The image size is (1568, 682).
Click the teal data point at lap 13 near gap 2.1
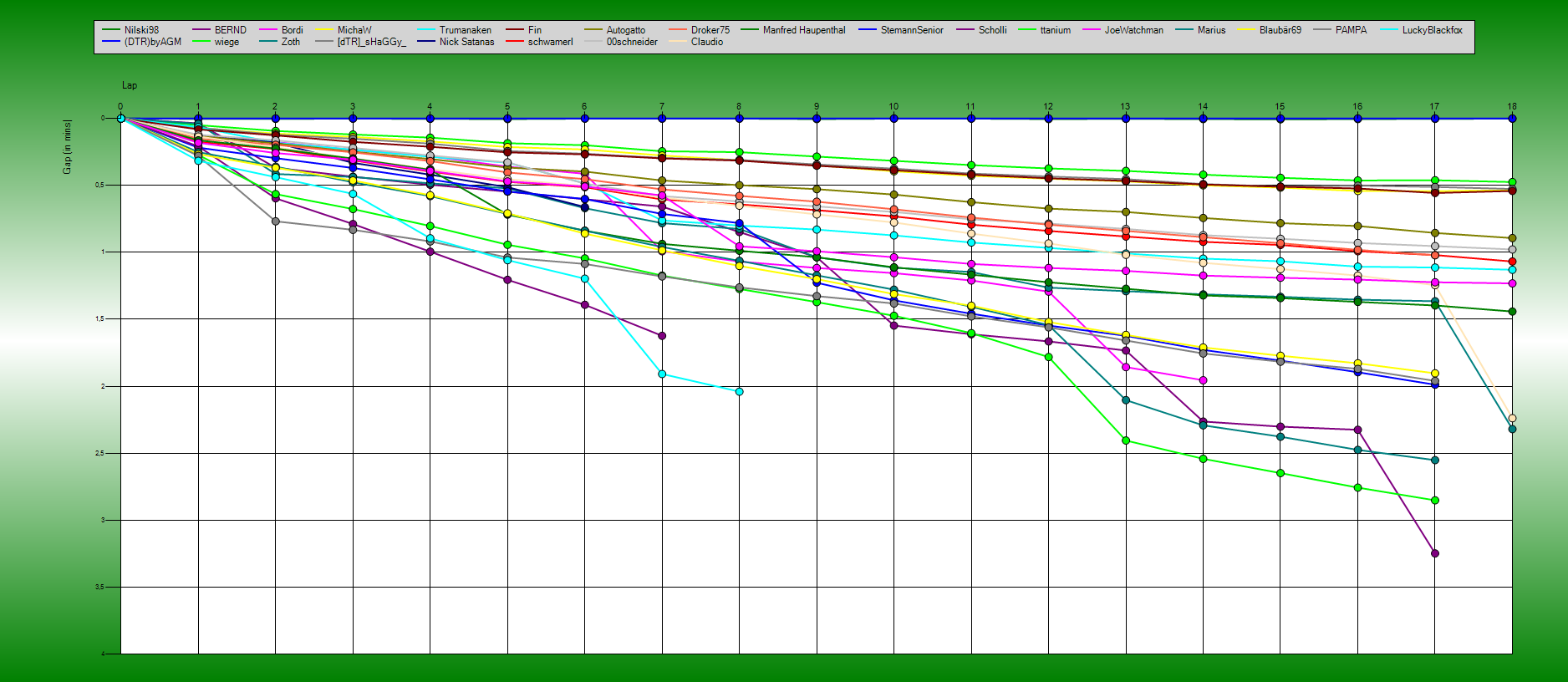coord(1126,400)
